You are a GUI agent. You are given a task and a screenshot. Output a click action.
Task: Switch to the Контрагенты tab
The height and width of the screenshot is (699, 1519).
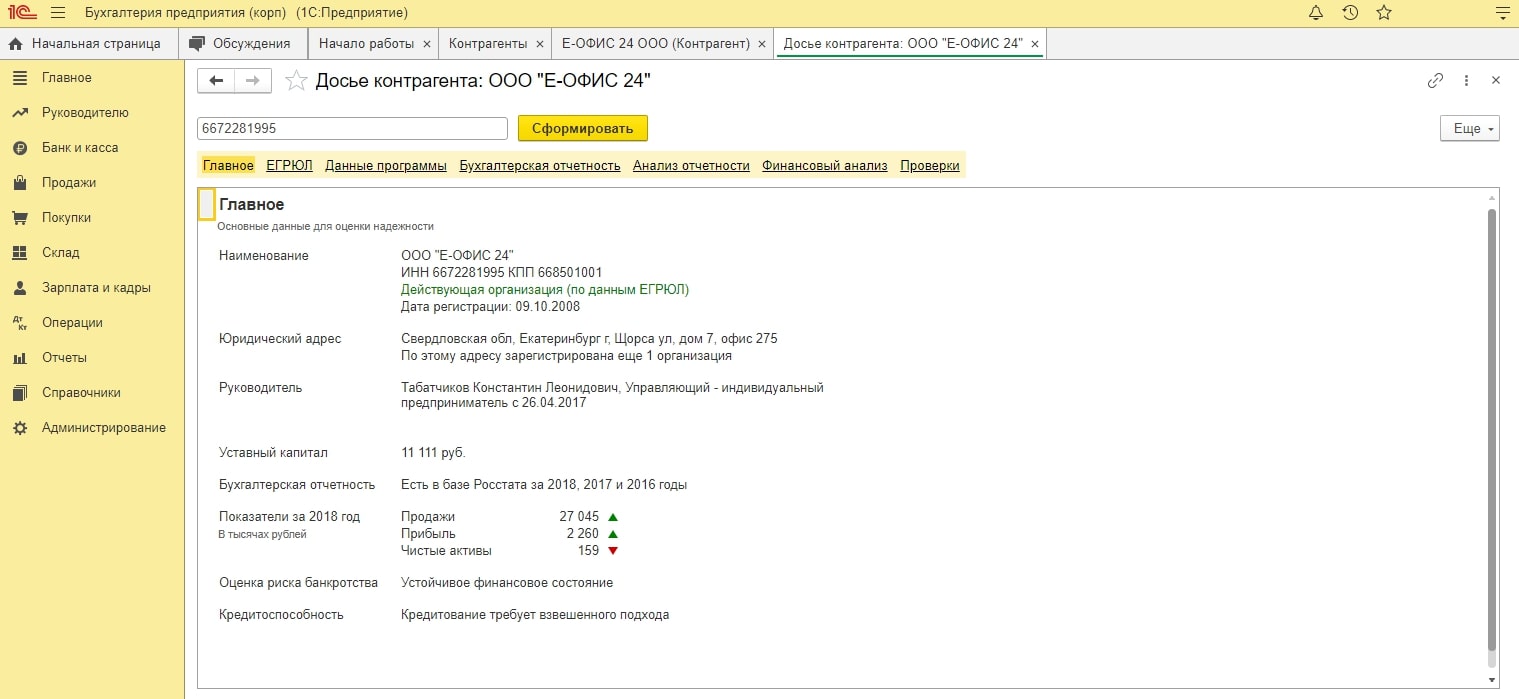coord(487,44)
